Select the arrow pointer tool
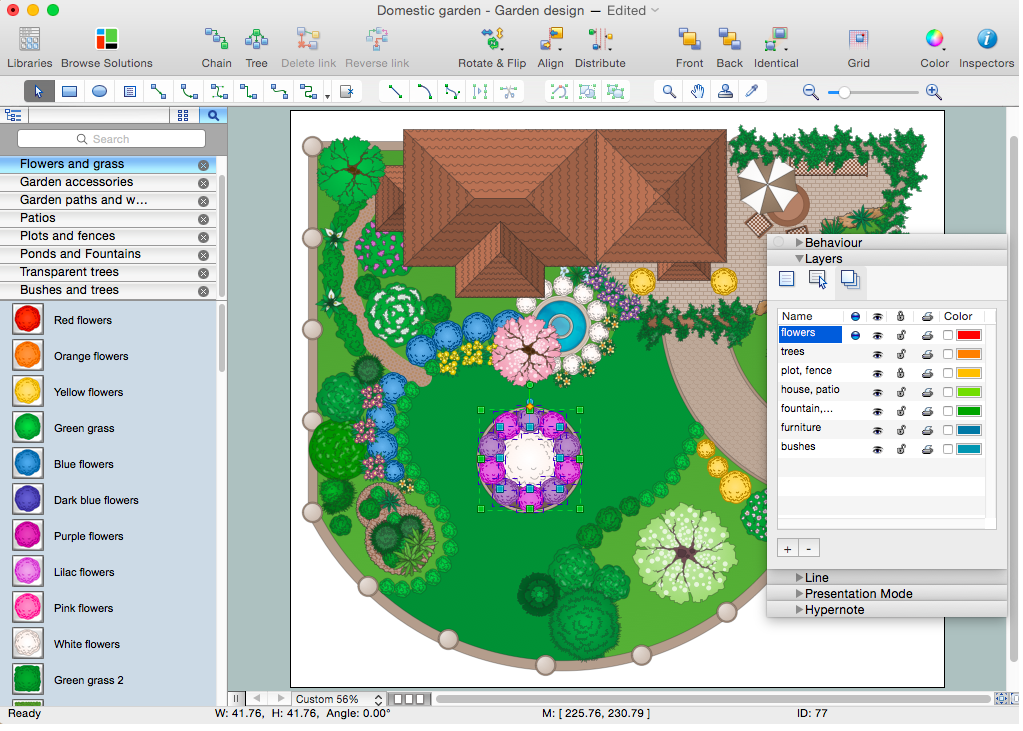Screen dimensions: 1023x731 (x=39, y=91)
